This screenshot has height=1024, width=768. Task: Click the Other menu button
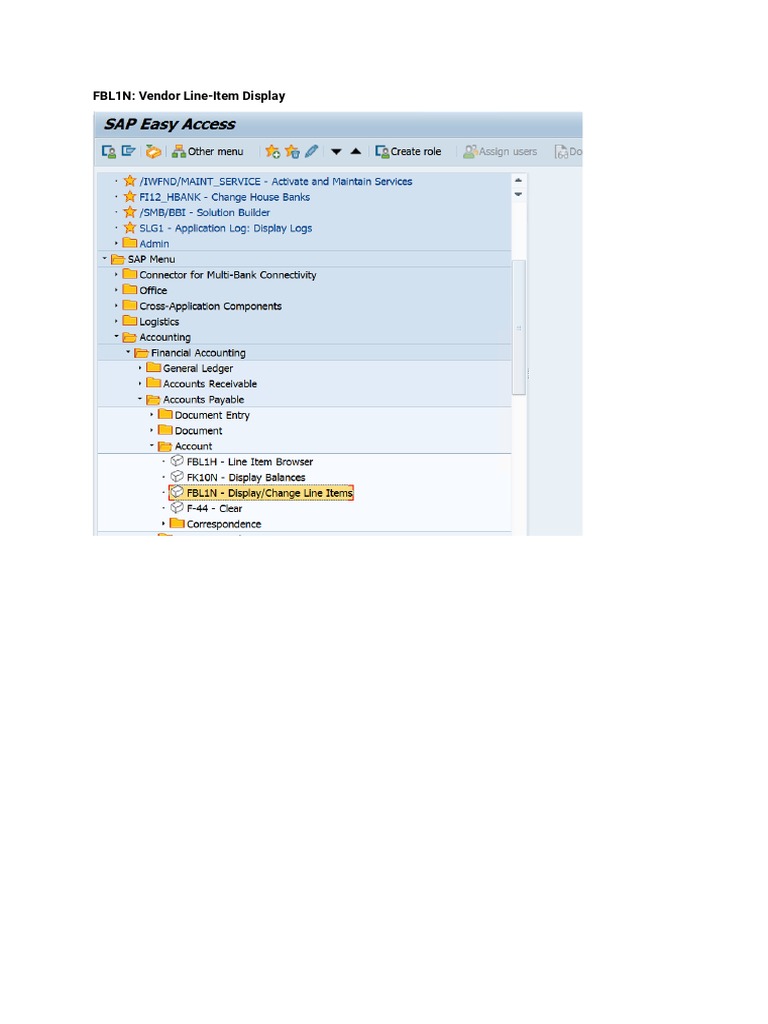click(x=208, y=152)
